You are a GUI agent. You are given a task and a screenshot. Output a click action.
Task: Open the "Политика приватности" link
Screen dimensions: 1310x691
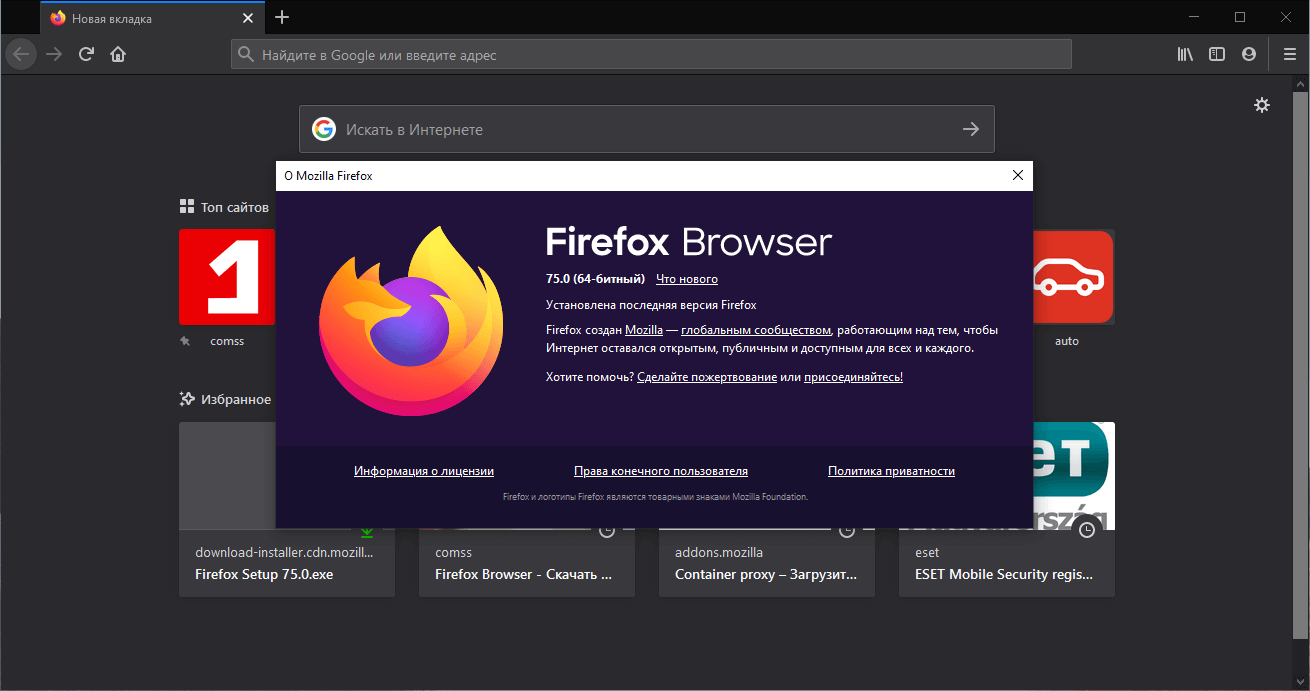(x=890, y=470)
